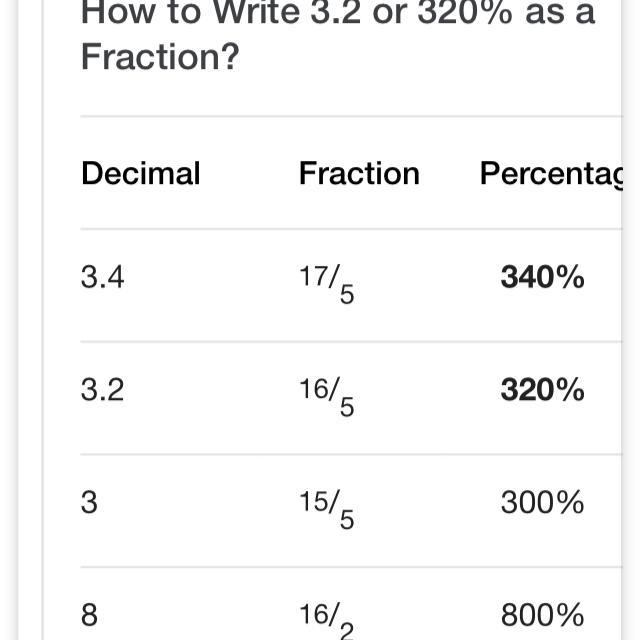The height and width of the screenshot is (640, 640).
Task: Click the decimal value 3 cell
Action: pyautogui.click(x=89, y=502)
